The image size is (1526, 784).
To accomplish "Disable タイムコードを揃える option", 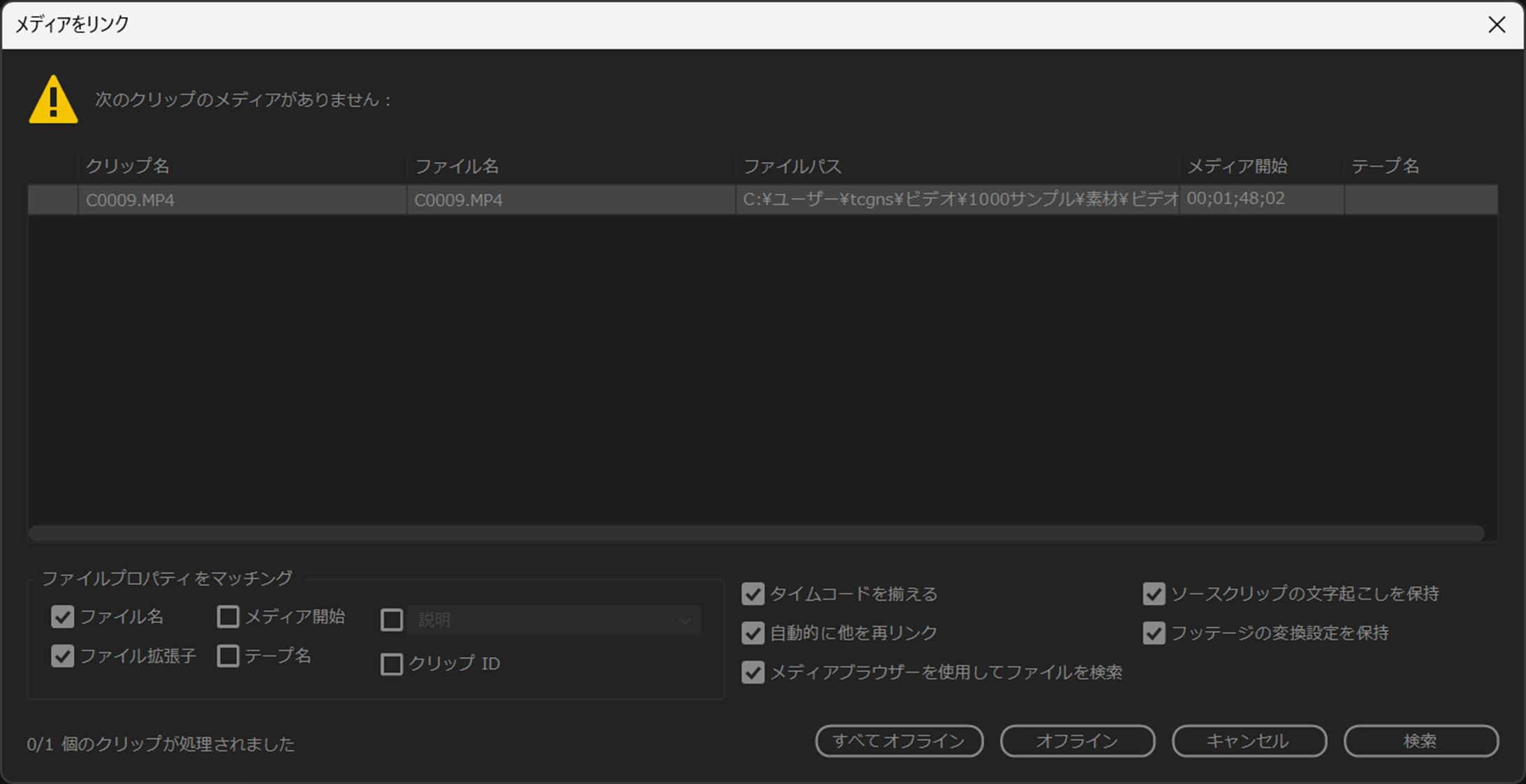I will [752, 594].
